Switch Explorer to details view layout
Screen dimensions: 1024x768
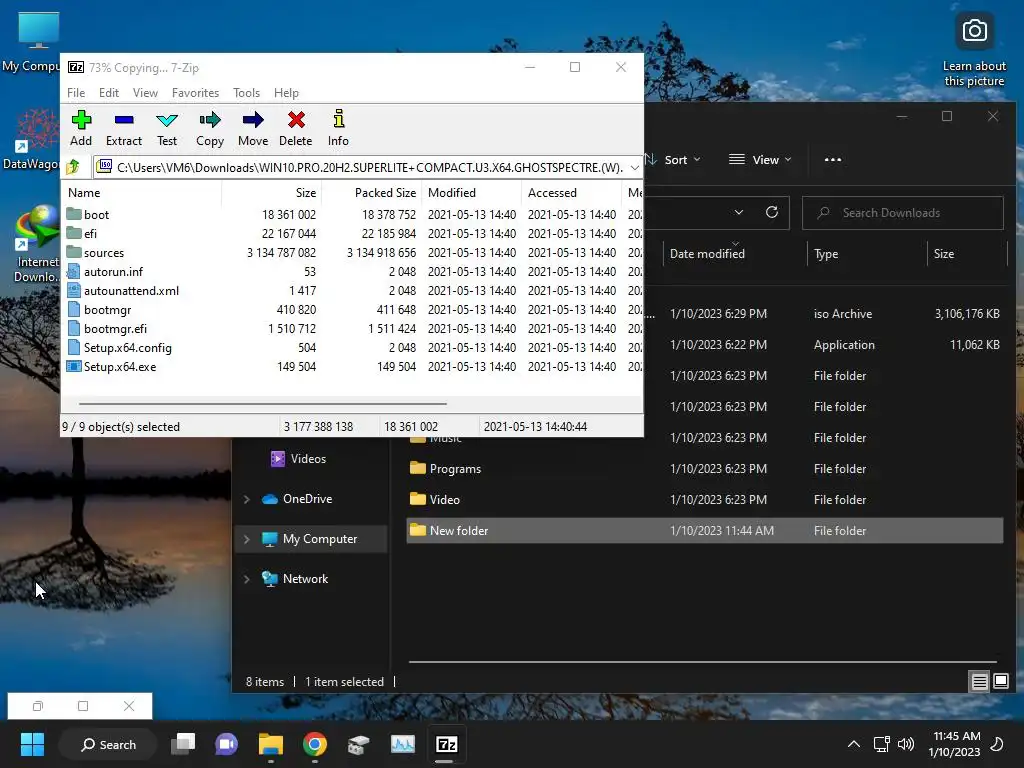point(979,682)
